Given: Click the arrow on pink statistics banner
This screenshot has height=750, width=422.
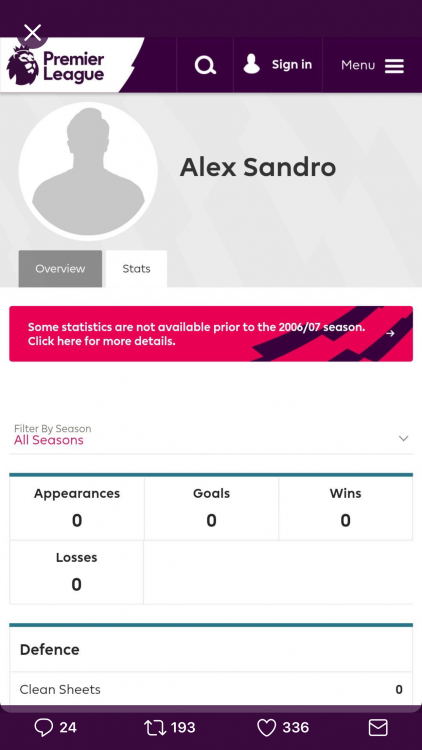Looking at the screenshot, I should coord(390,333).
